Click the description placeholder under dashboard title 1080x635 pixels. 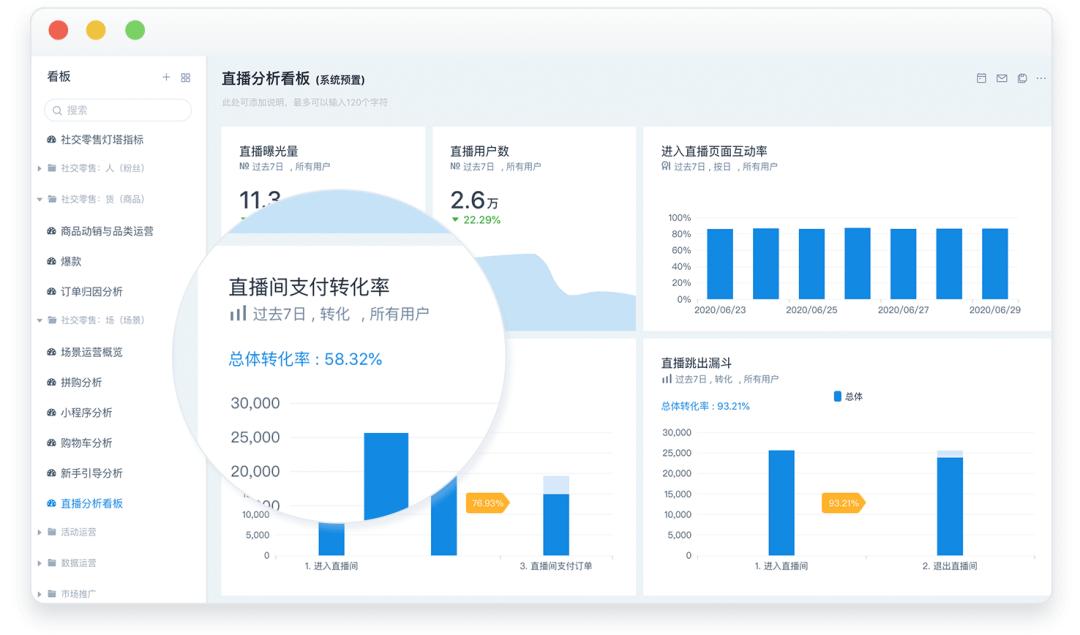(x=304, y=102)
